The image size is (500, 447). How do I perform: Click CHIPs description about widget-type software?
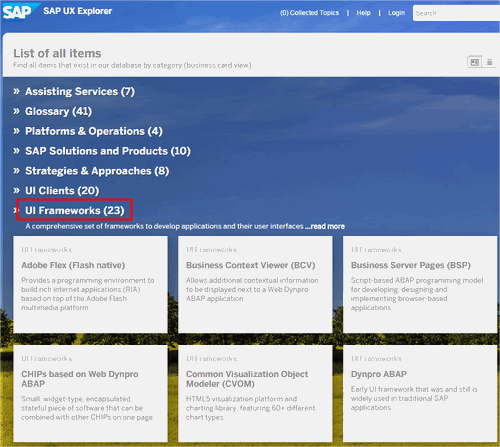pyautogui.click(x=87, y=408)
